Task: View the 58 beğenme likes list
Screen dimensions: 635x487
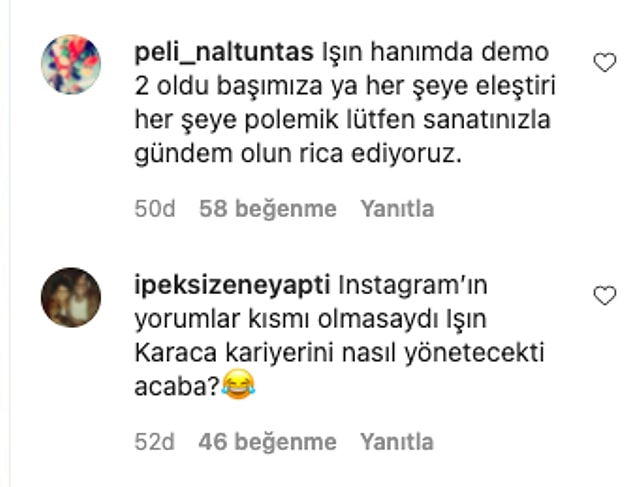Action: pos(268,209)
